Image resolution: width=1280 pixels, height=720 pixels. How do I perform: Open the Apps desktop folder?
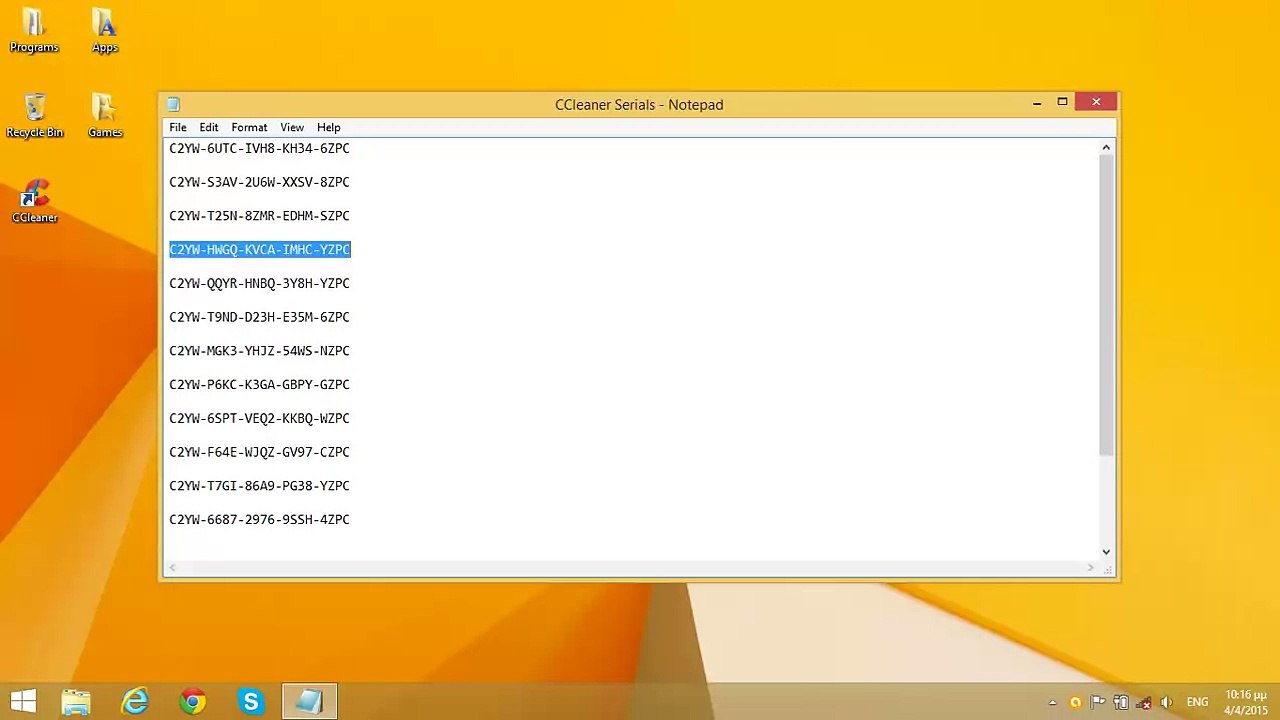tap(104, 30)
